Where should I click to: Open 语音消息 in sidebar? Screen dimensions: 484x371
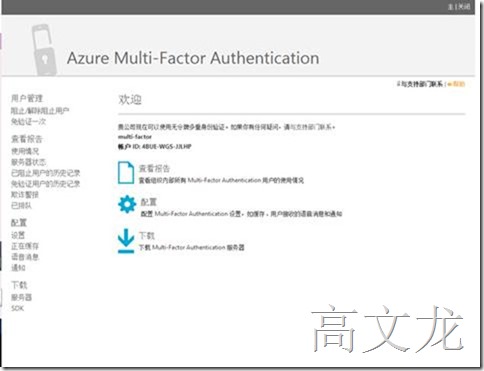pyautogui.click(x=25, y=257)
